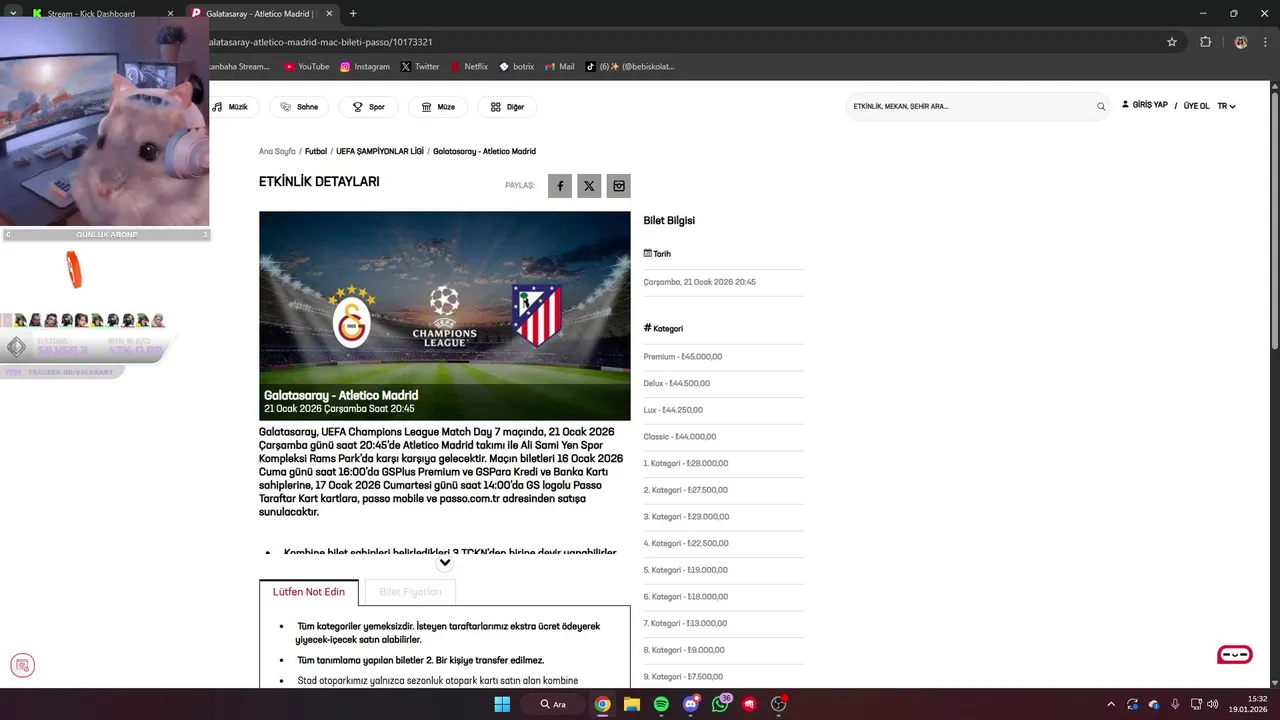Screen dimensions: 1280x720
Task: Click volume icon in system tray
Action: tap(1213, 704)
